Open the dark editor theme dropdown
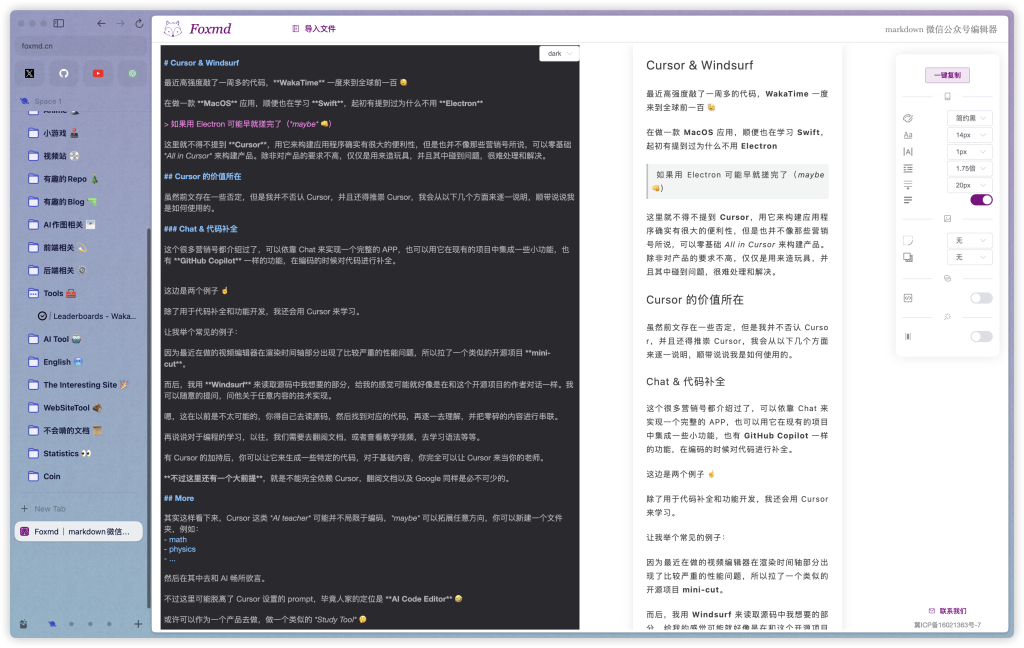The width and height of the screenshot is (1024, 648). pyautogui.click(x=558, y=53)
